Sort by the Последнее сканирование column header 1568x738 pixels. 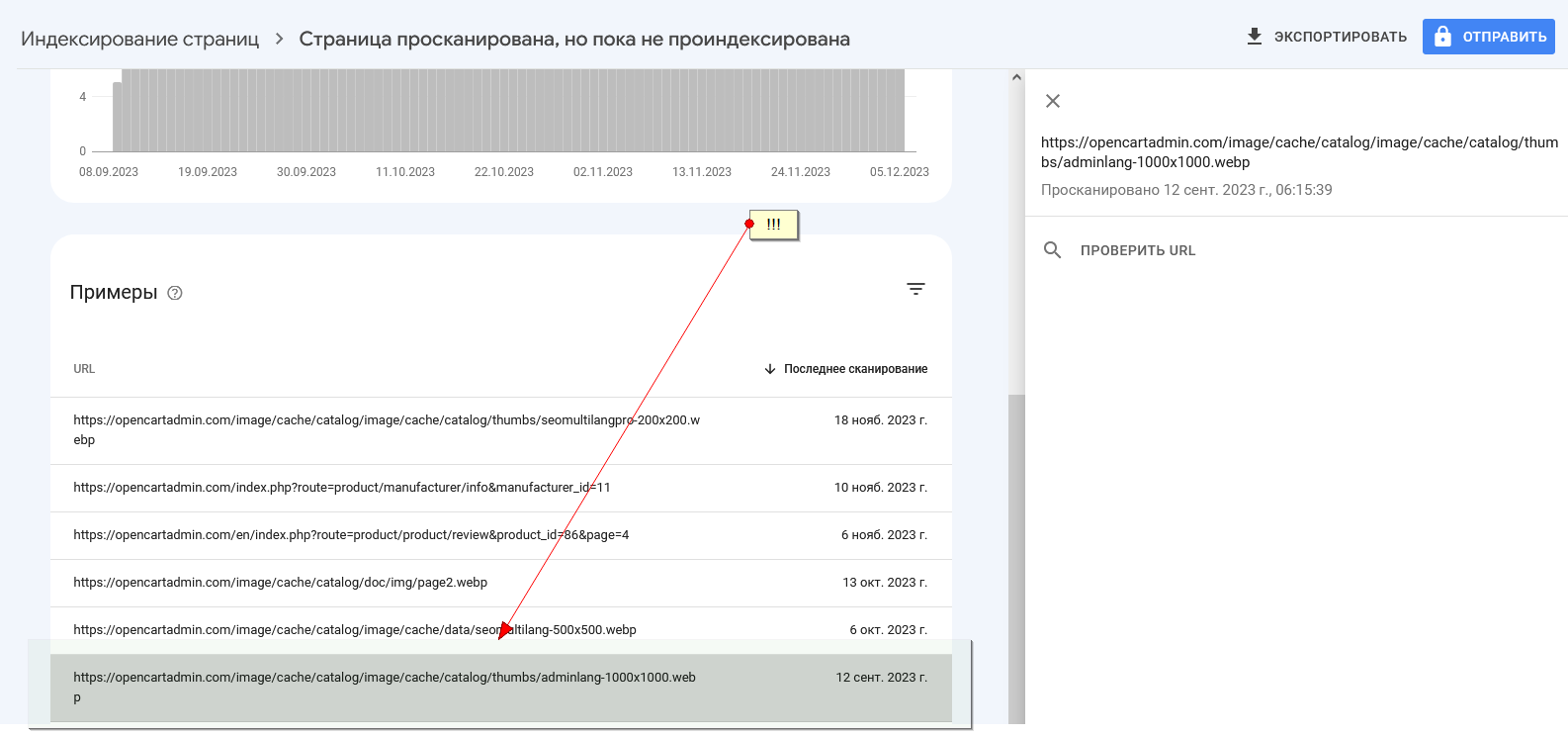[856, 369]
